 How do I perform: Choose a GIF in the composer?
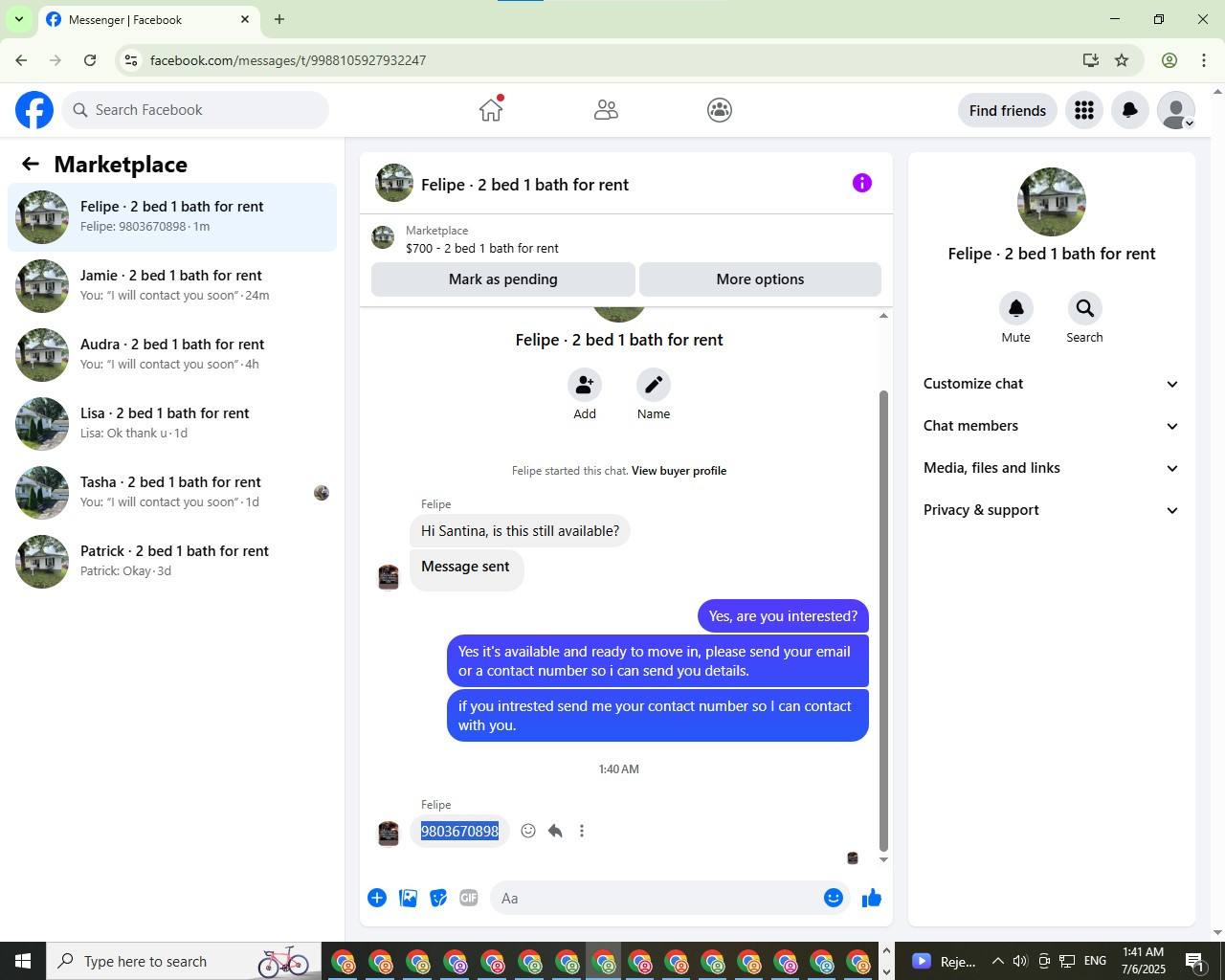(x=469, y=898)
